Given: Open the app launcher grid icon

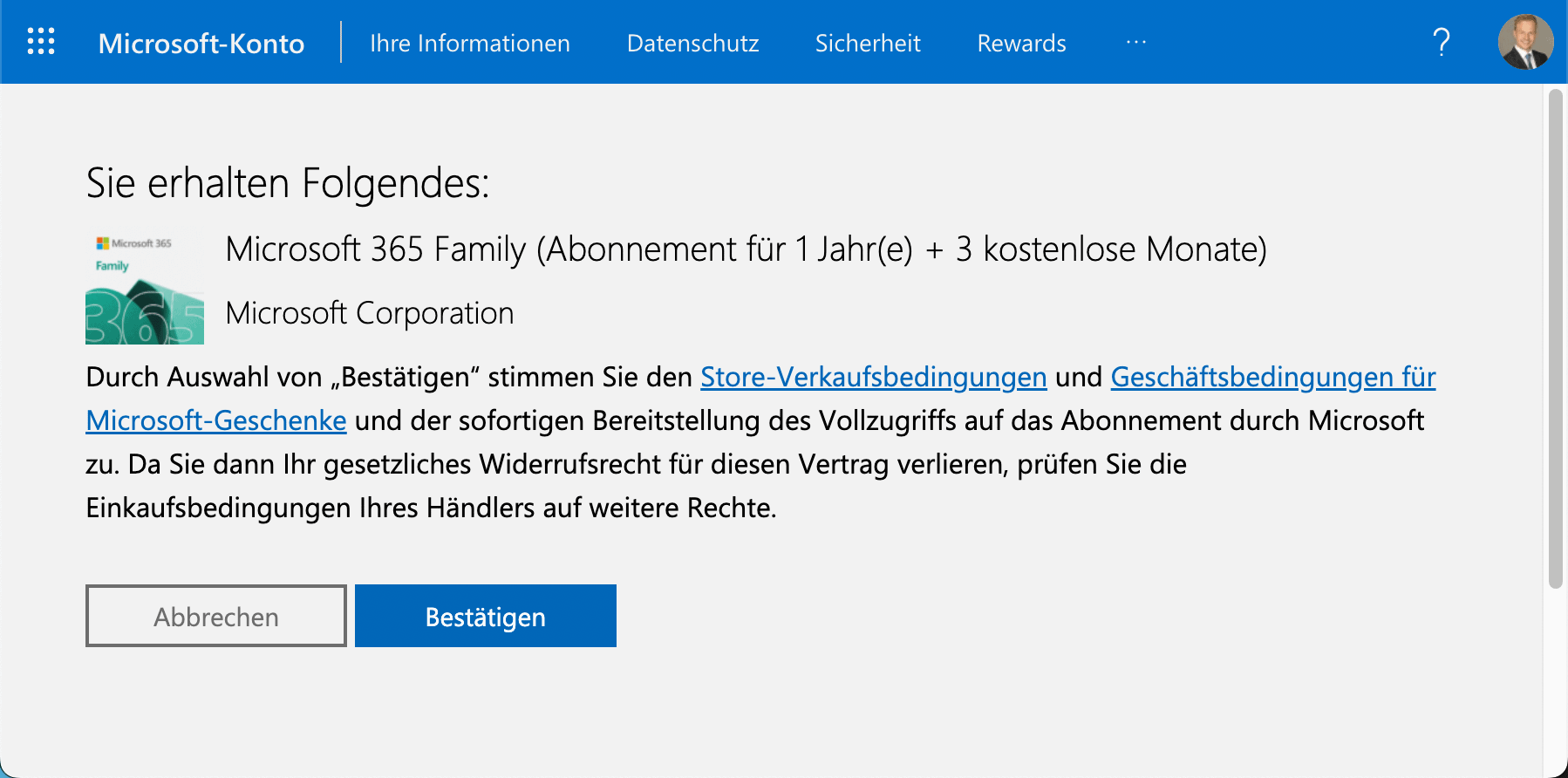Looking at the screenshot, I should tap(41, 42).
